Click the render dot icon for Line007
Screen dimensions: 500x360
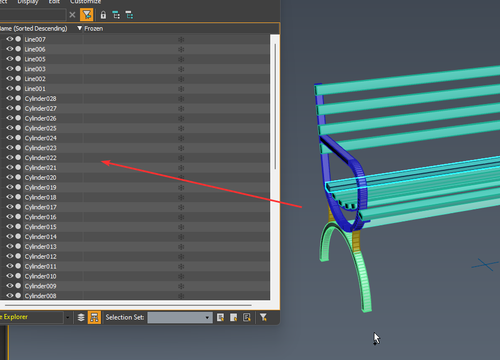coord(18,39)
